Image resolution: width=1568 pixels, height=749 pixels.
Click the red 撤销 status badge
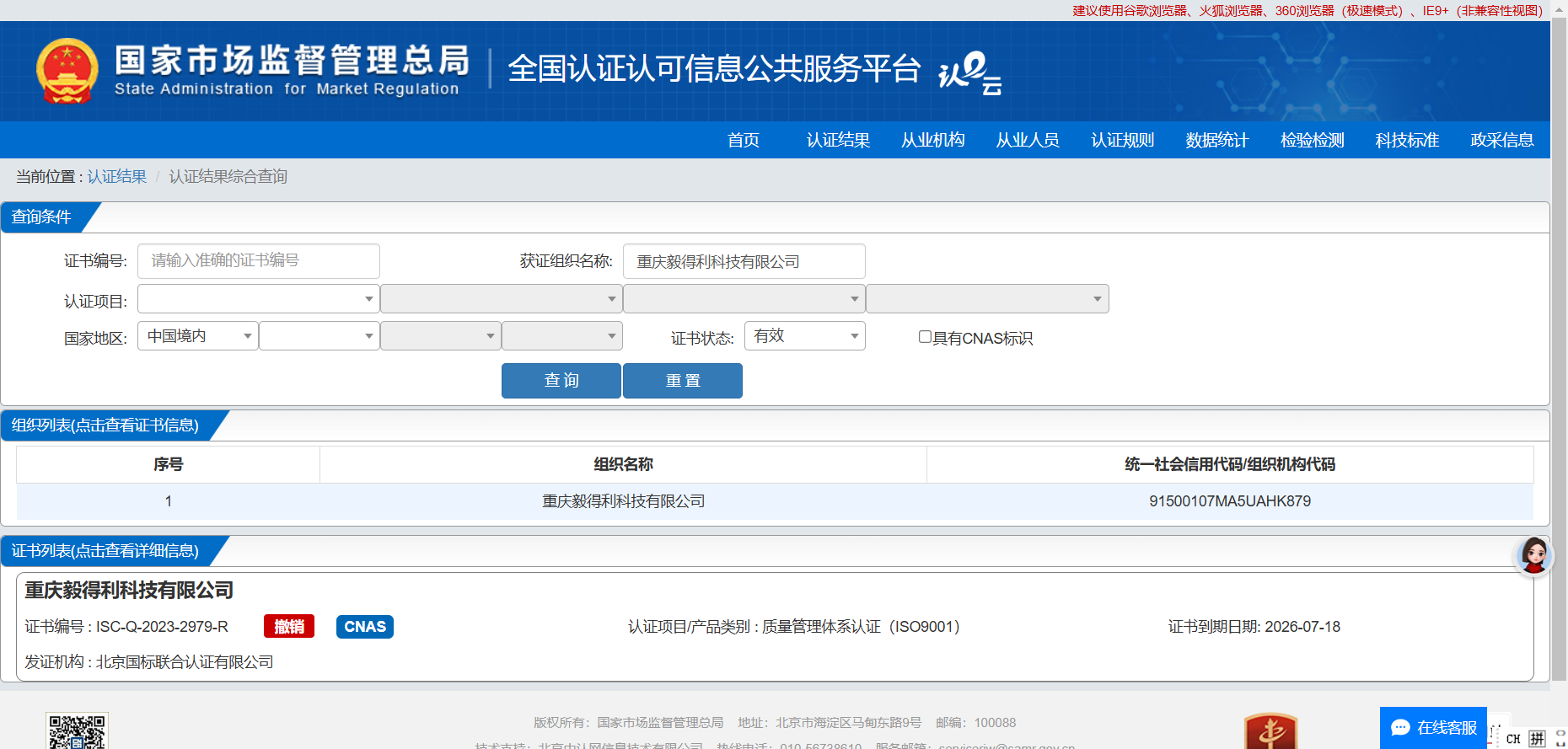tap(288, 627)
